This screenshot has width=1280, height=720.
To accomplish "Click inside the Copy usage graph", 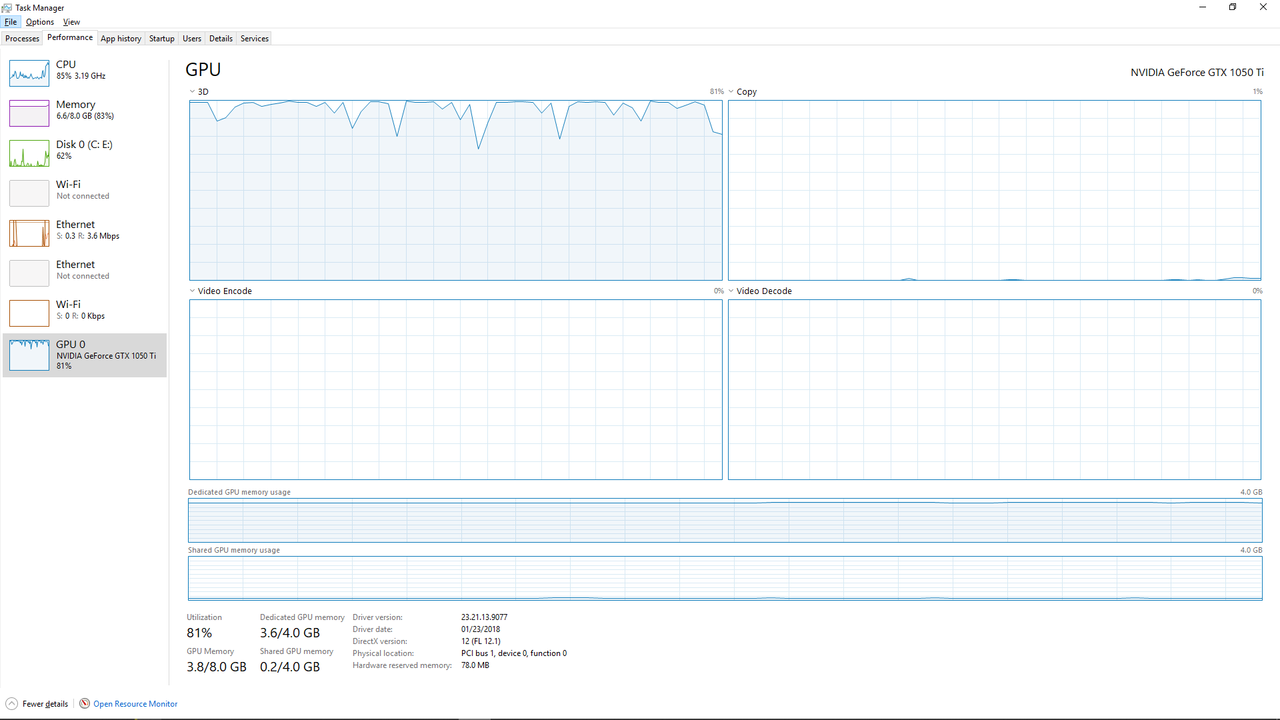I will [995, 190].
